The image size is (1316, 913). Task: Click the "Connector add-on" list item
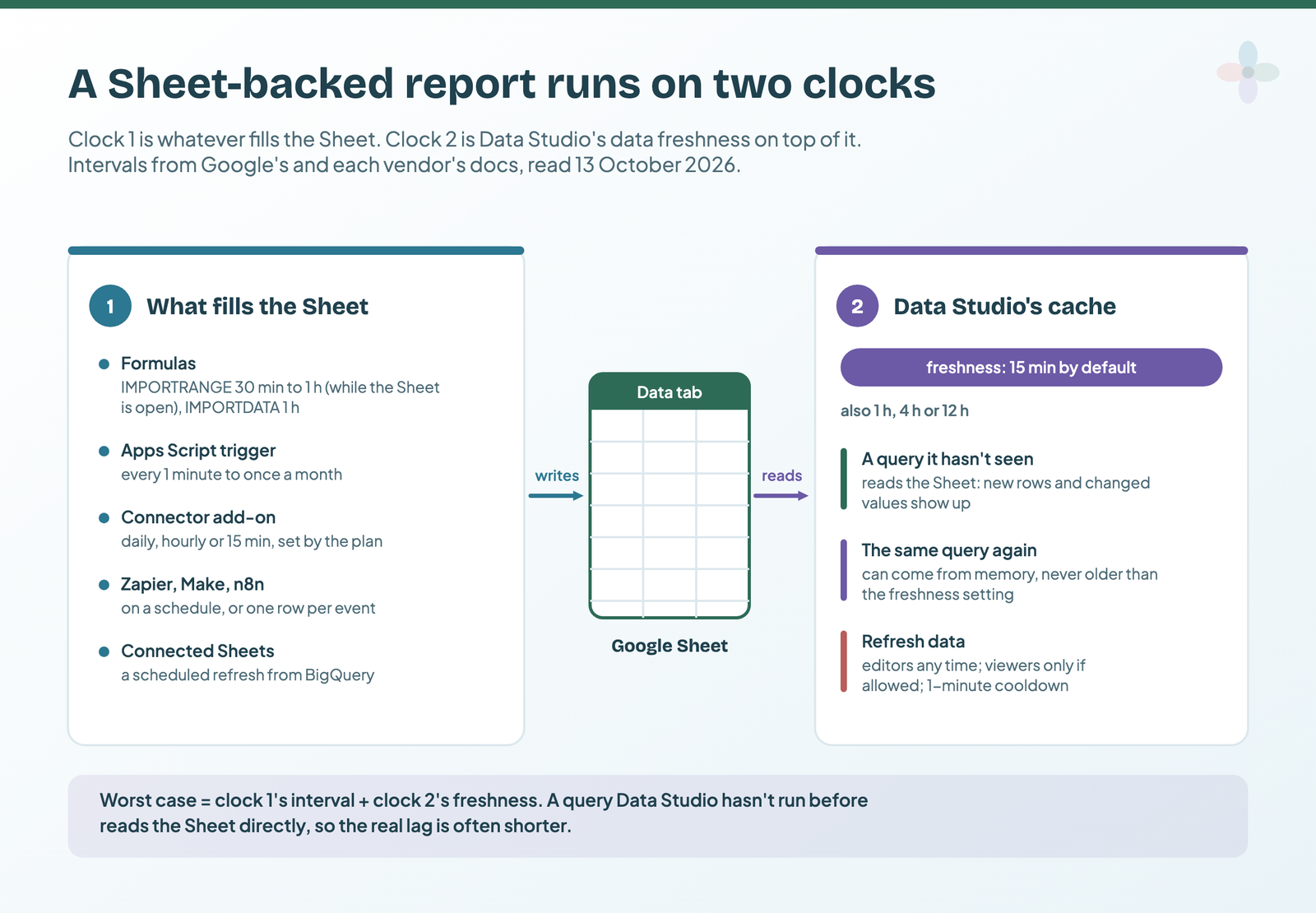pos(198,517)
